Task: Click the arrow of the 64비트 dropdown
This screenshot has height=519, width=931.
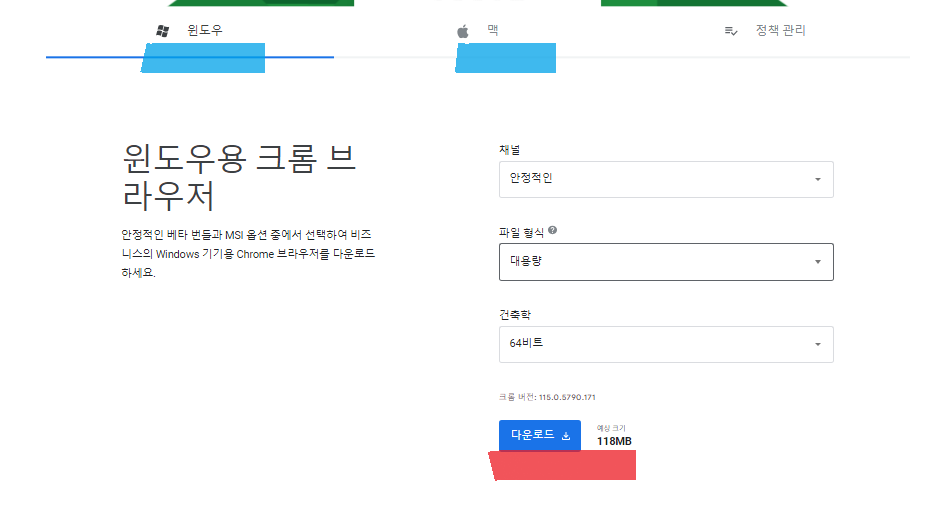Action: coord(818,344)
